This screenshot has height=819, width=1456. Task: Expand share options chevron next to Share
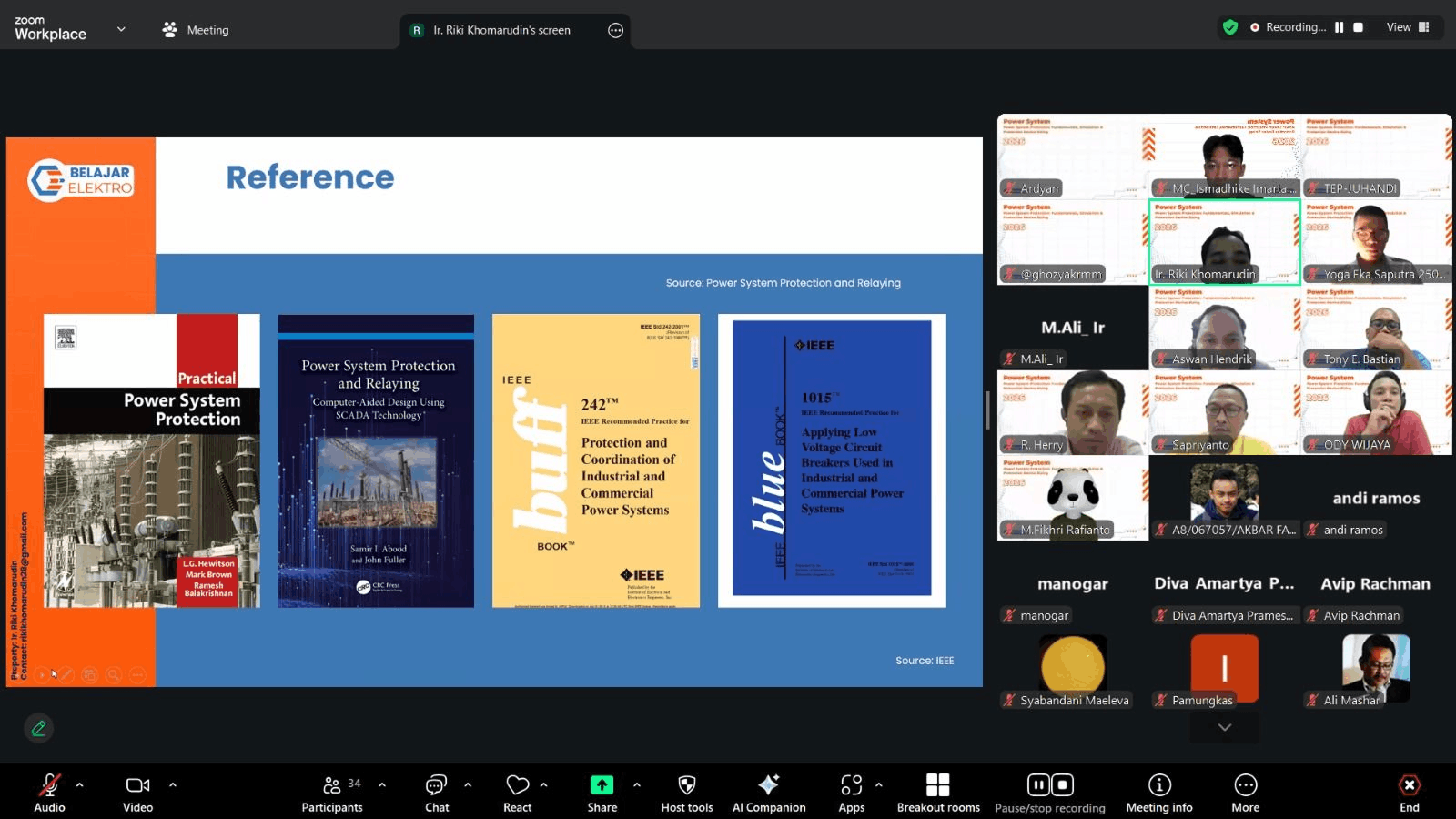[637, 784]
